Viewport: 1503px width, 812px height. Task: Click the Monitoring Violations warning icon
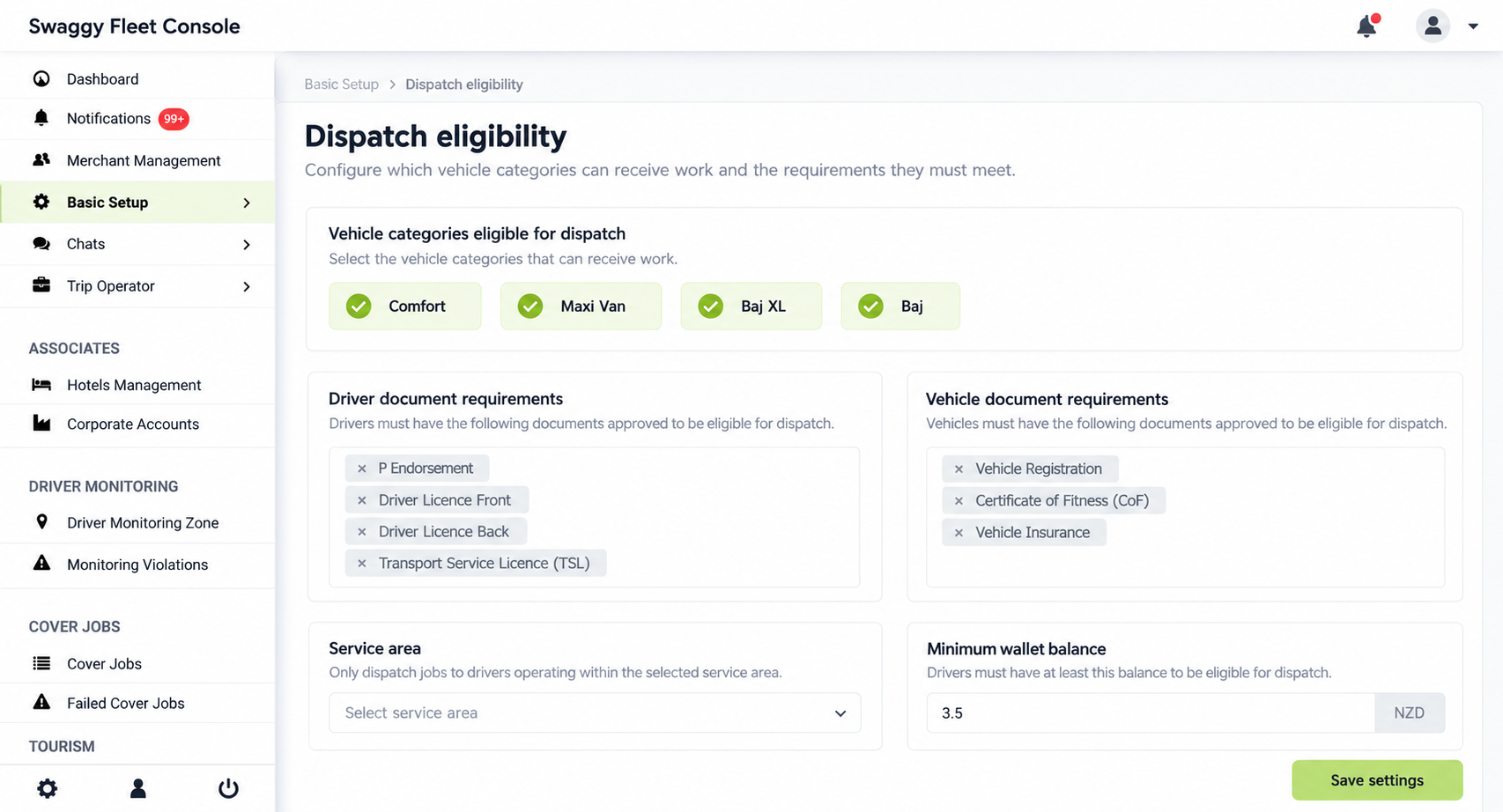pyautogui.click(x=41, y=564)
